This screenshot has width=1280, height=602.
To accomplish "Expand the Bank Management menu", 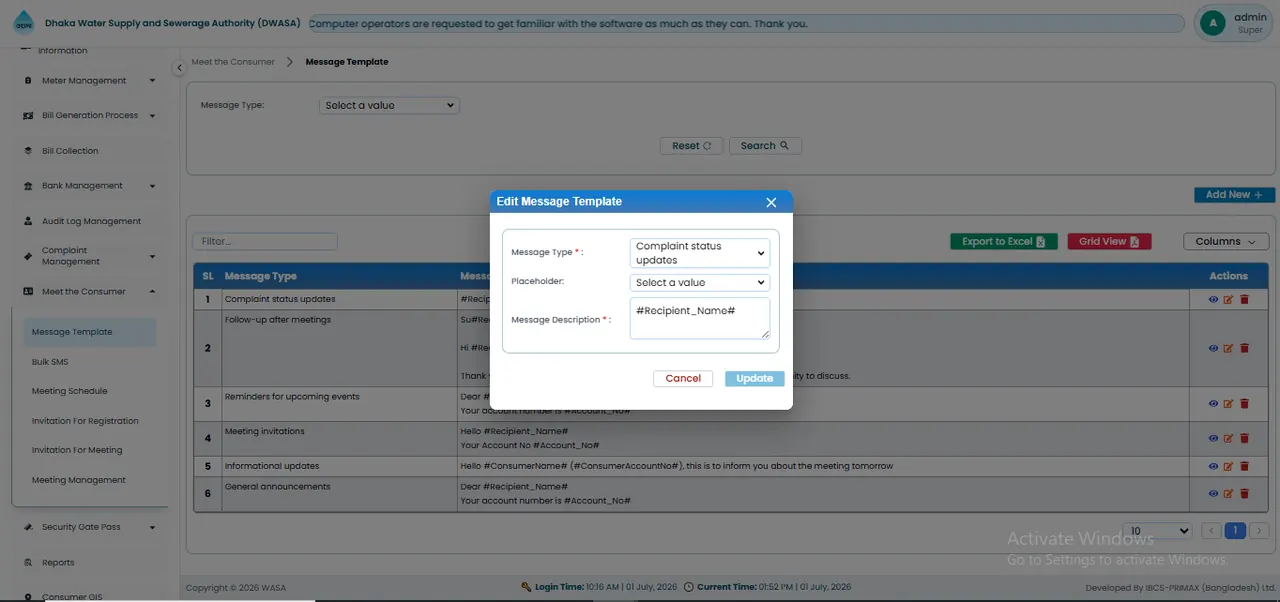I will [x=89, y=186].
